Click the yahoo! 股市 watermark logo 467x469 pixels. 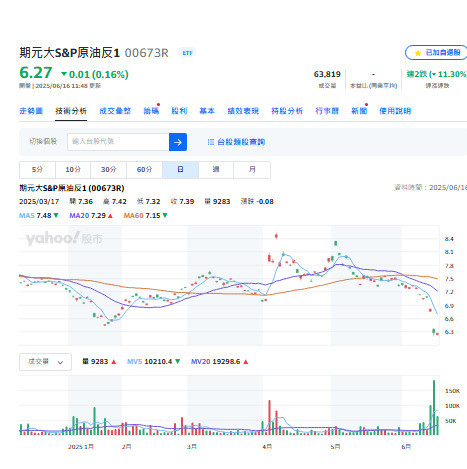click(x=64, y=238)
